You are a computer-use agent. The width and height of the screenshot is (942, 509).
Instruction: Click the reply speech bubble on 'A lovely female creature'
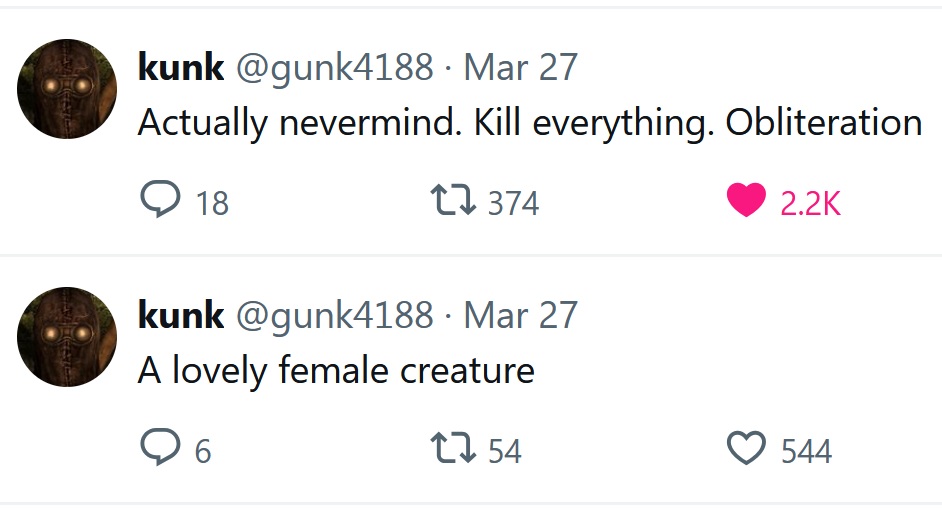click(x=160, y=449)
